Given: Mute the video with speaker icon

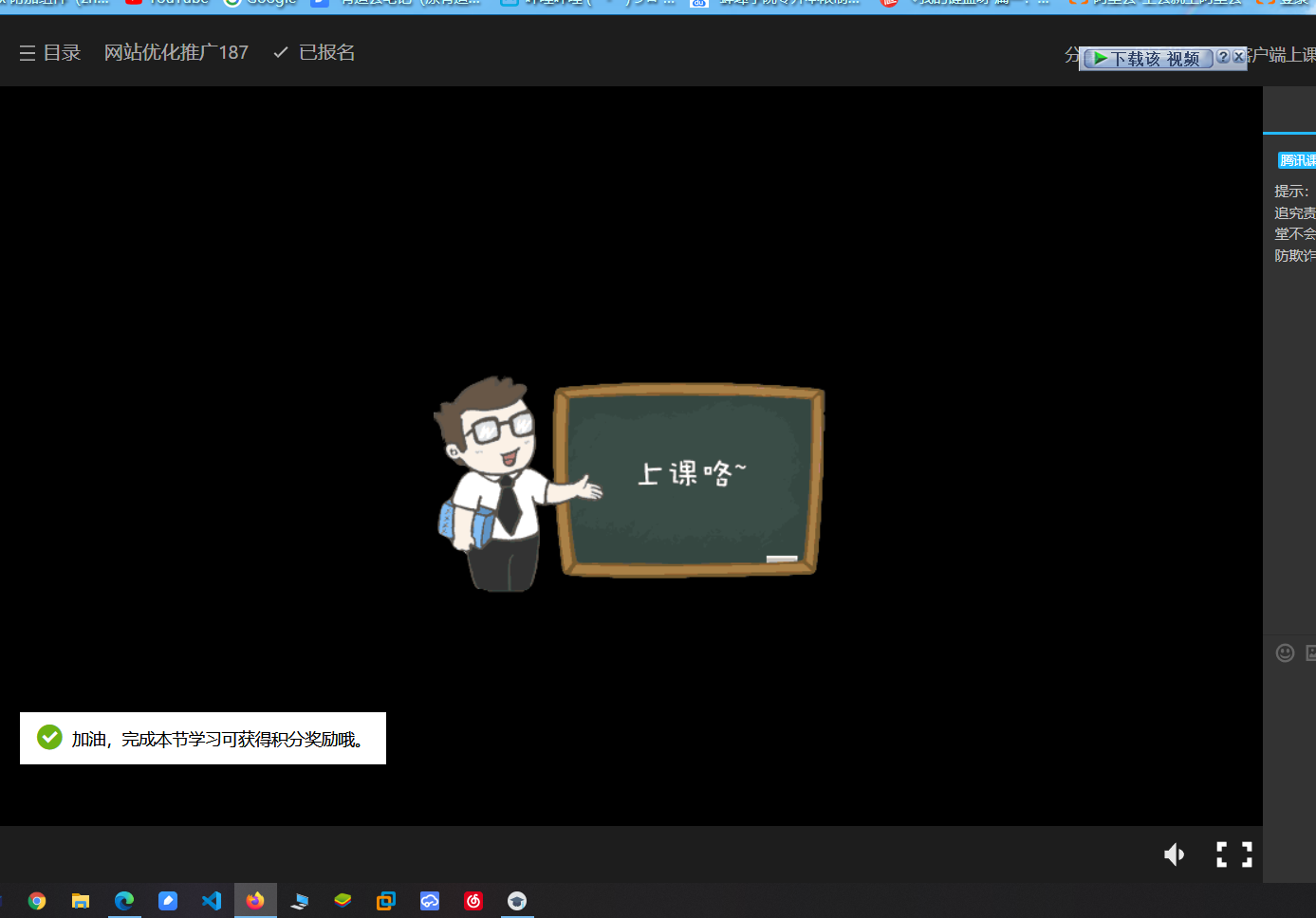Looking at the screenshot, I should (x=1175, y=854).
